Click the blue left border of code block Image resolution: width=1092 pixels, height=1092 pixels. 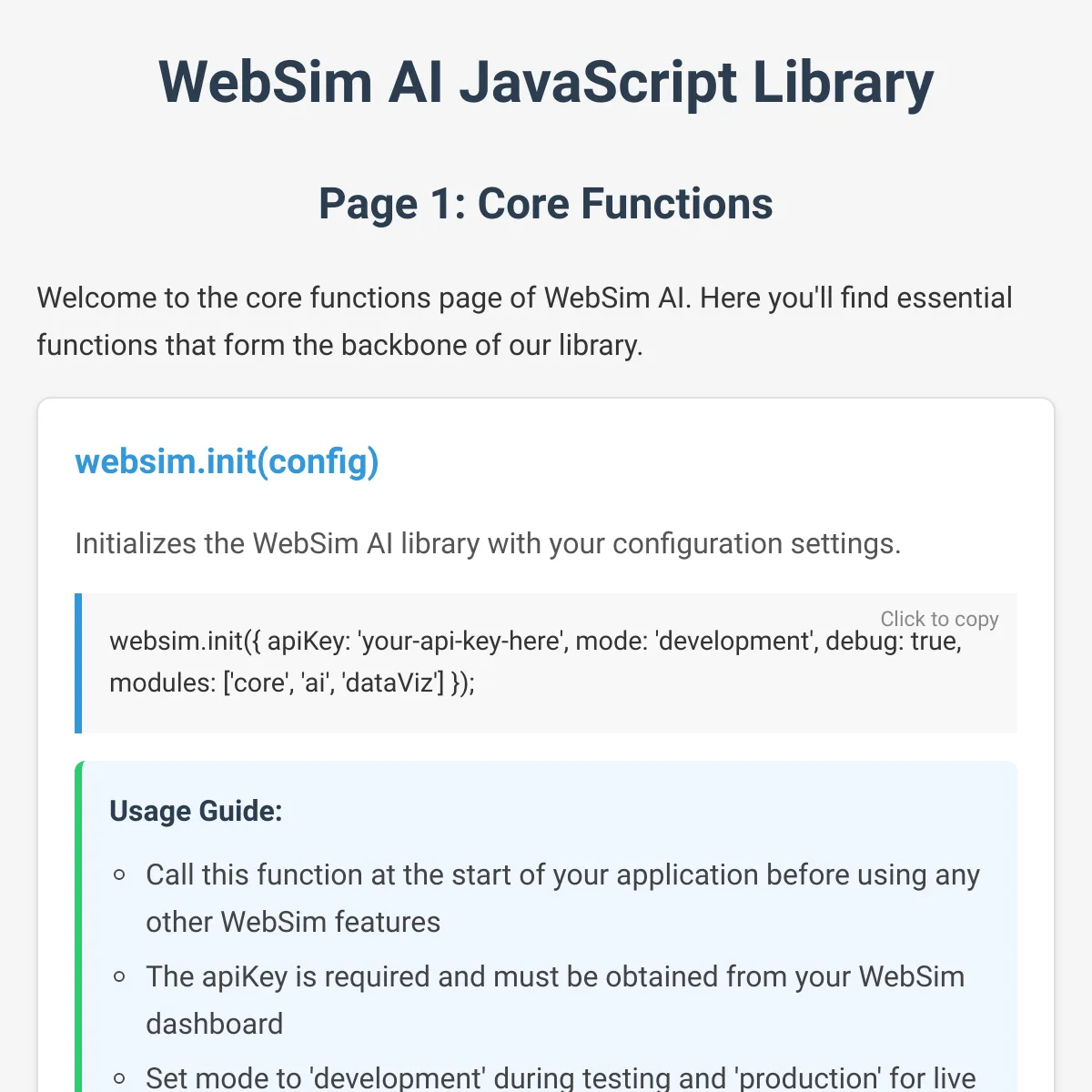click(78, 663)
